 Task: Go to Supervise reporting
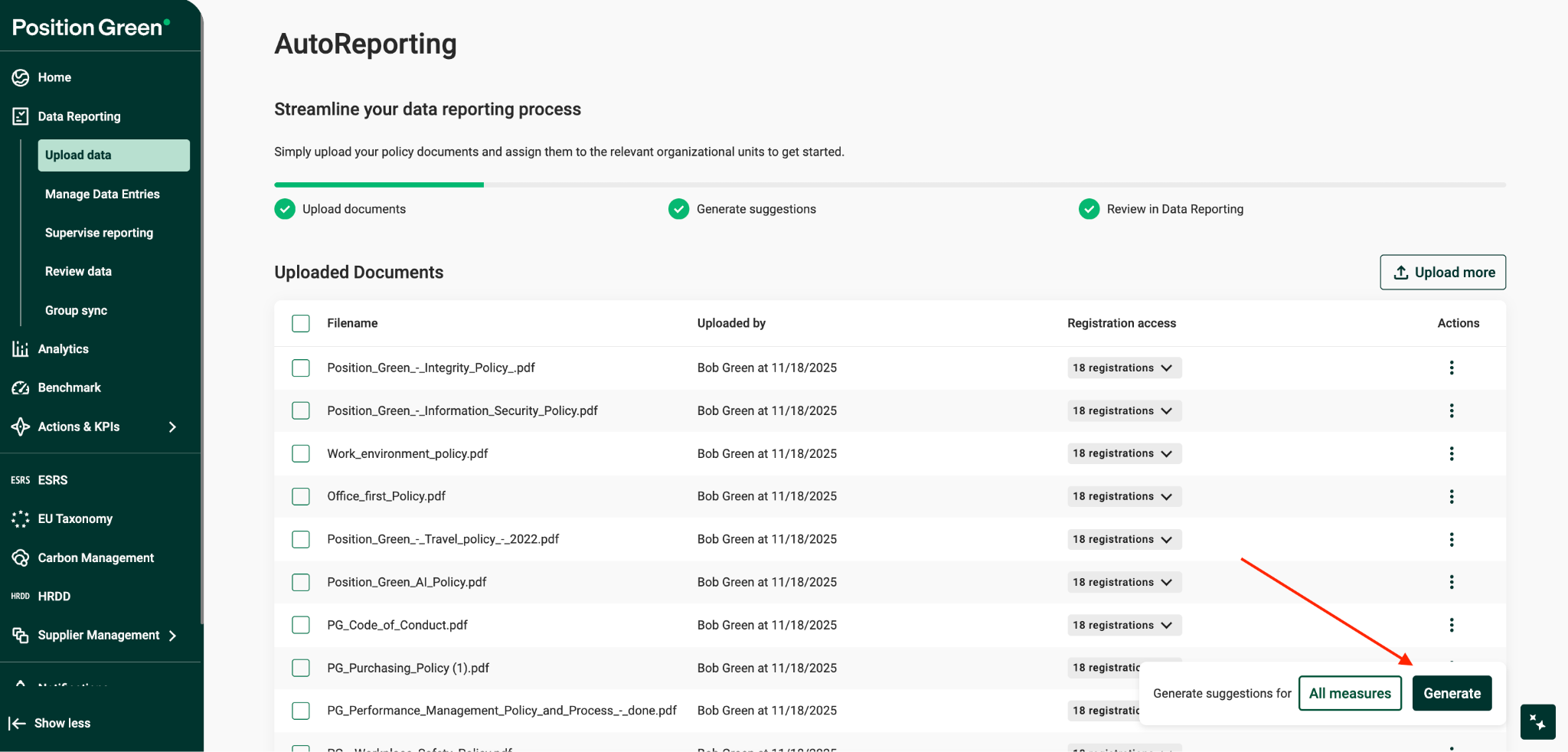[99, 233]
